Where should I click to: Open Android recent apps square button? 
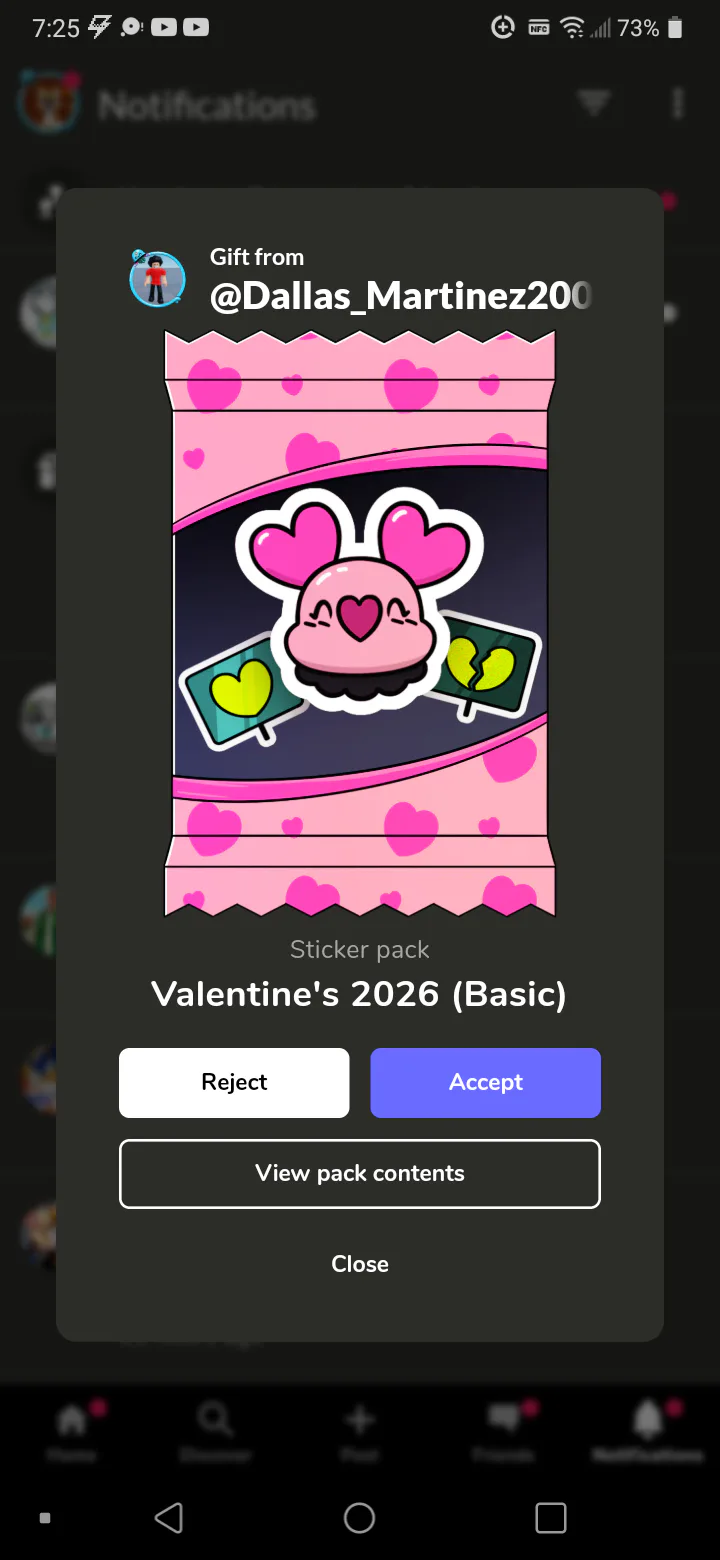(x=551, y=1517)
